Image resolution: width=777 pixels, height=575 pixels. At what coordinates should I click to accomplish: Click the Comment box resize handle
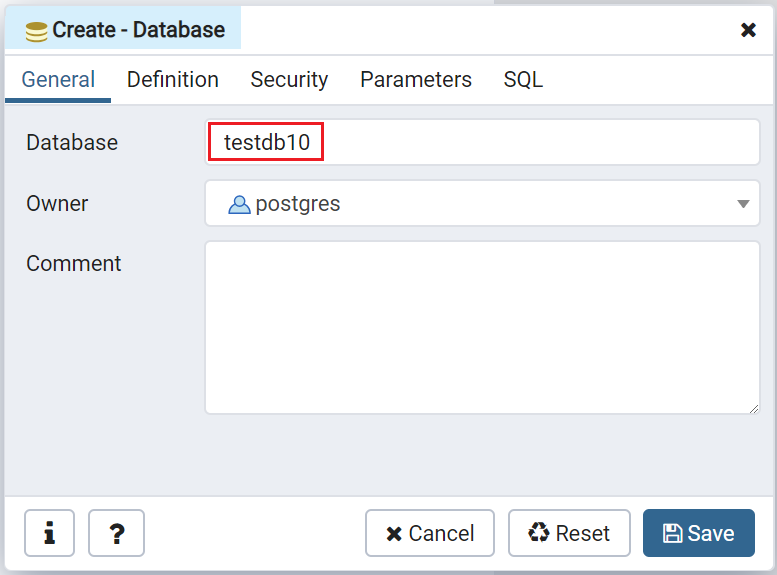[x=753, y=407]
